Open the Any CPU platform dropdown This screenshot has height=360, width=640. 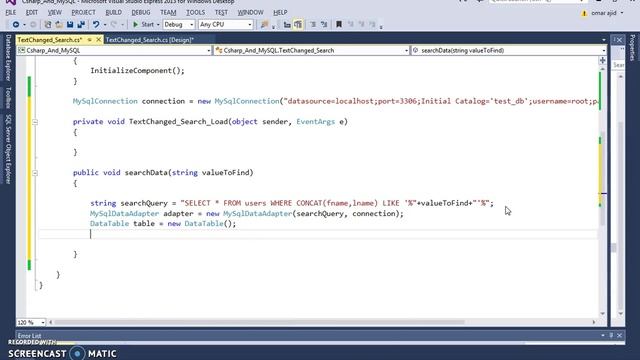[x=226, y=25]
